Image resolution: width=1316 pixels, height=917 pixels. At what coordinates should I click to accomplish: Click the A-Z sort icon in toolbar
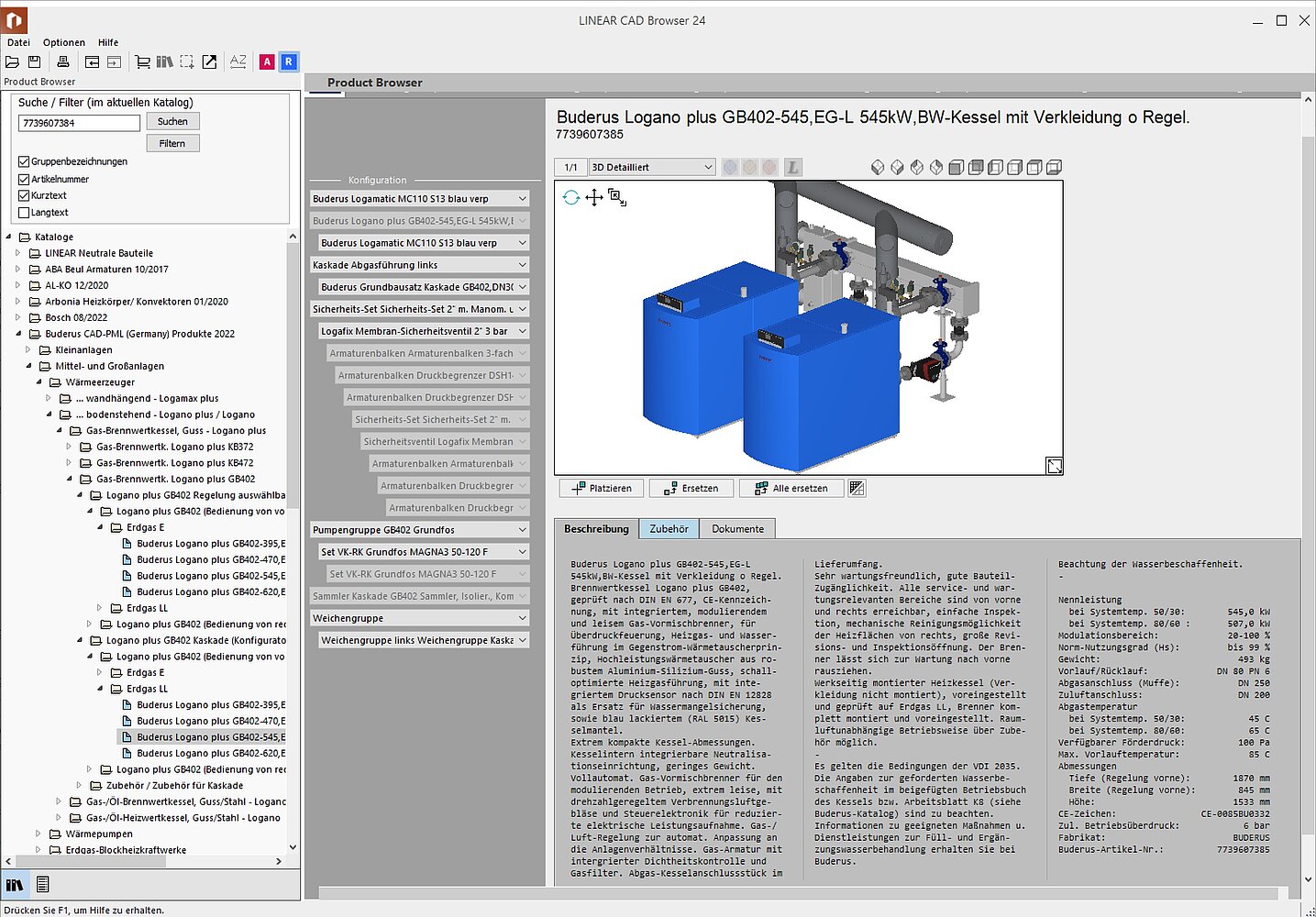[238, 62]
